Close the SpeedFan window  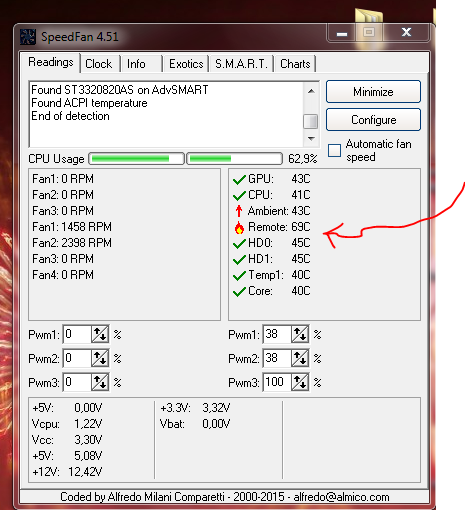click(406, 32)
